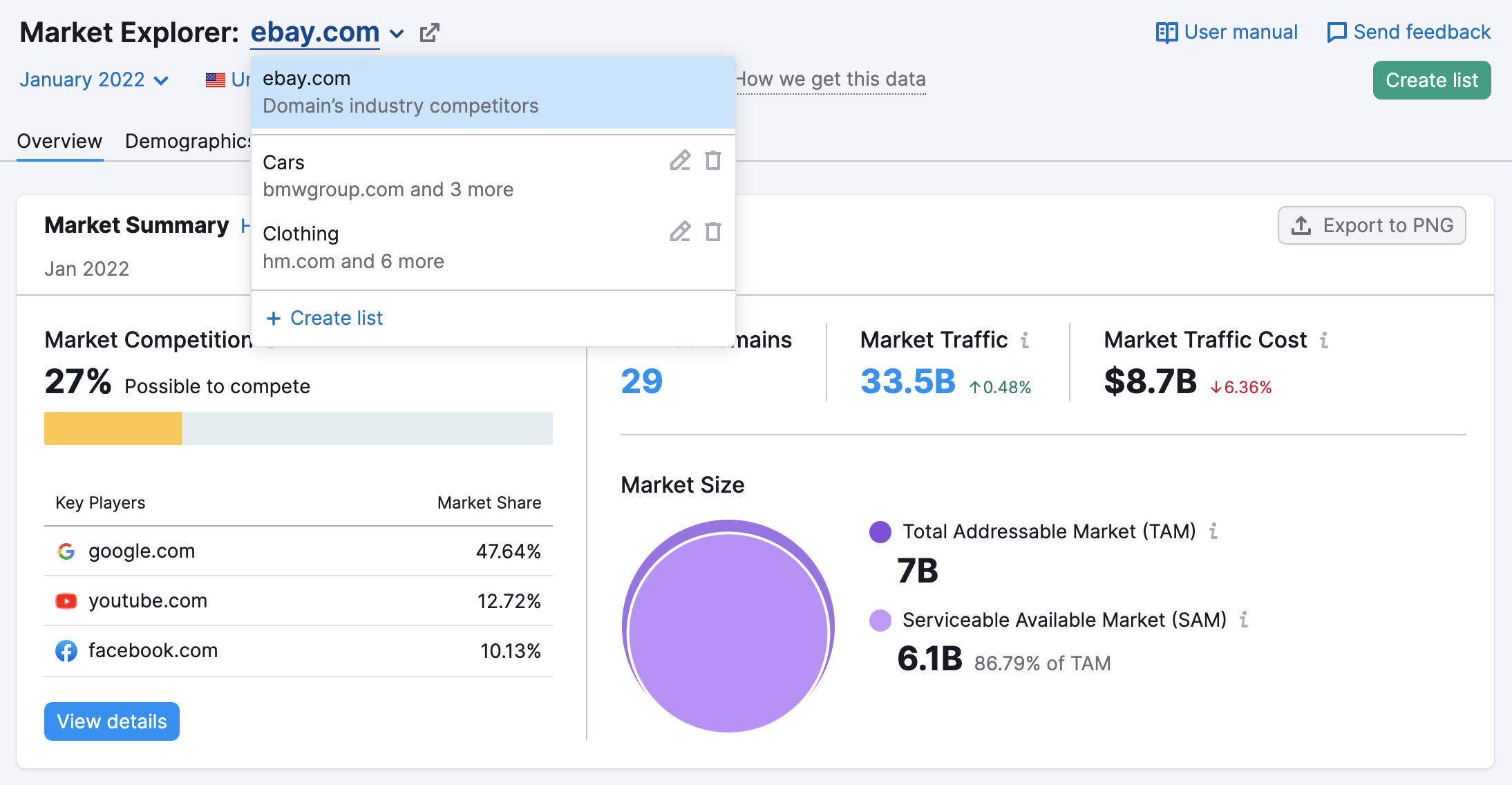Click the 10.13% market share value
The height and width of the screenshot is (785, 1512).
[x=511, y=651]
